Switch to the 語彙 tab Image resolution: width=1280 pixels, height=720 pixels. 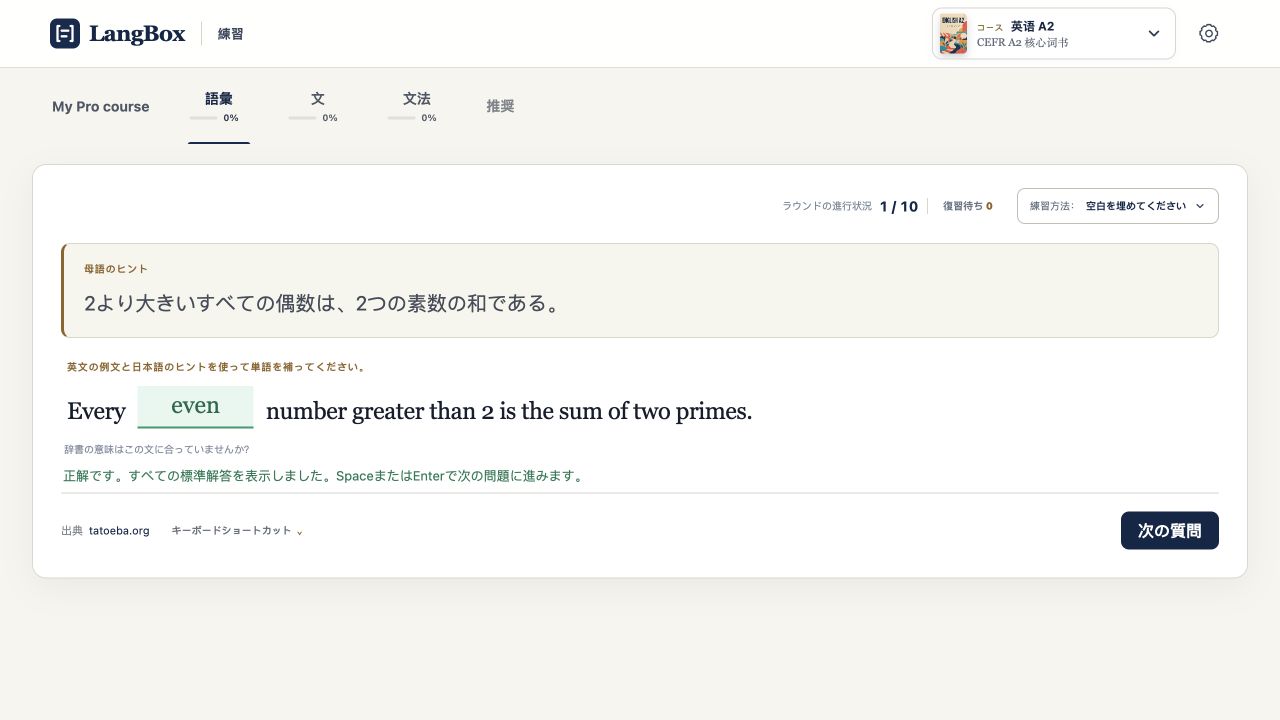coord(219,107)
